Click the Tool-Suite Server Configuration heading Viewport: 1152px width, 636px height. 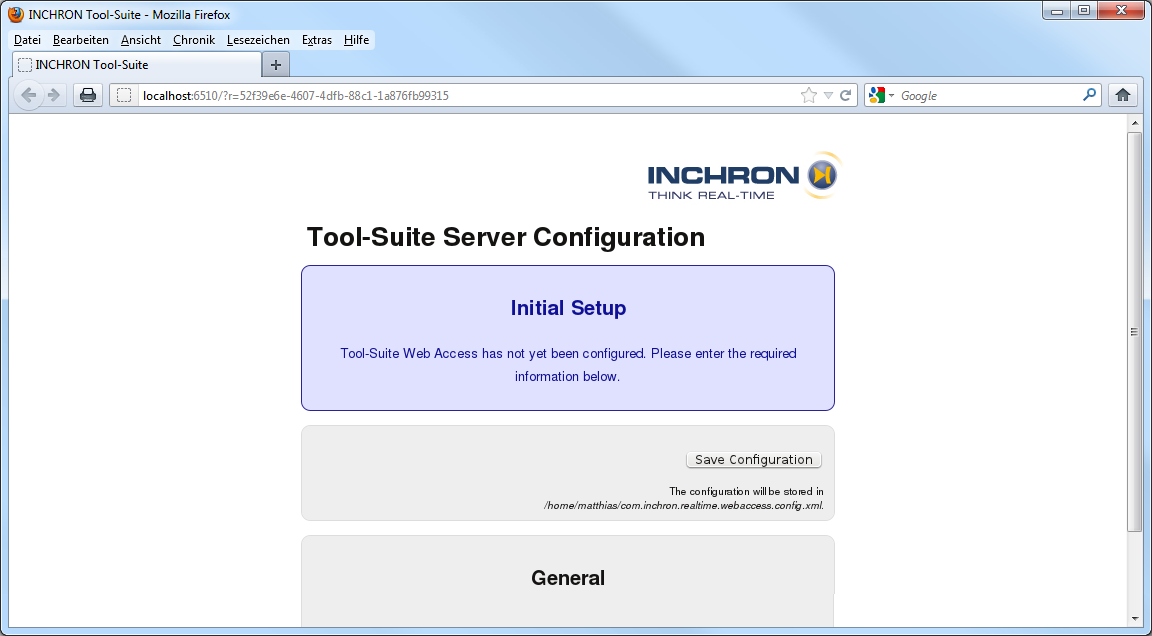click(x=505, y=237)
